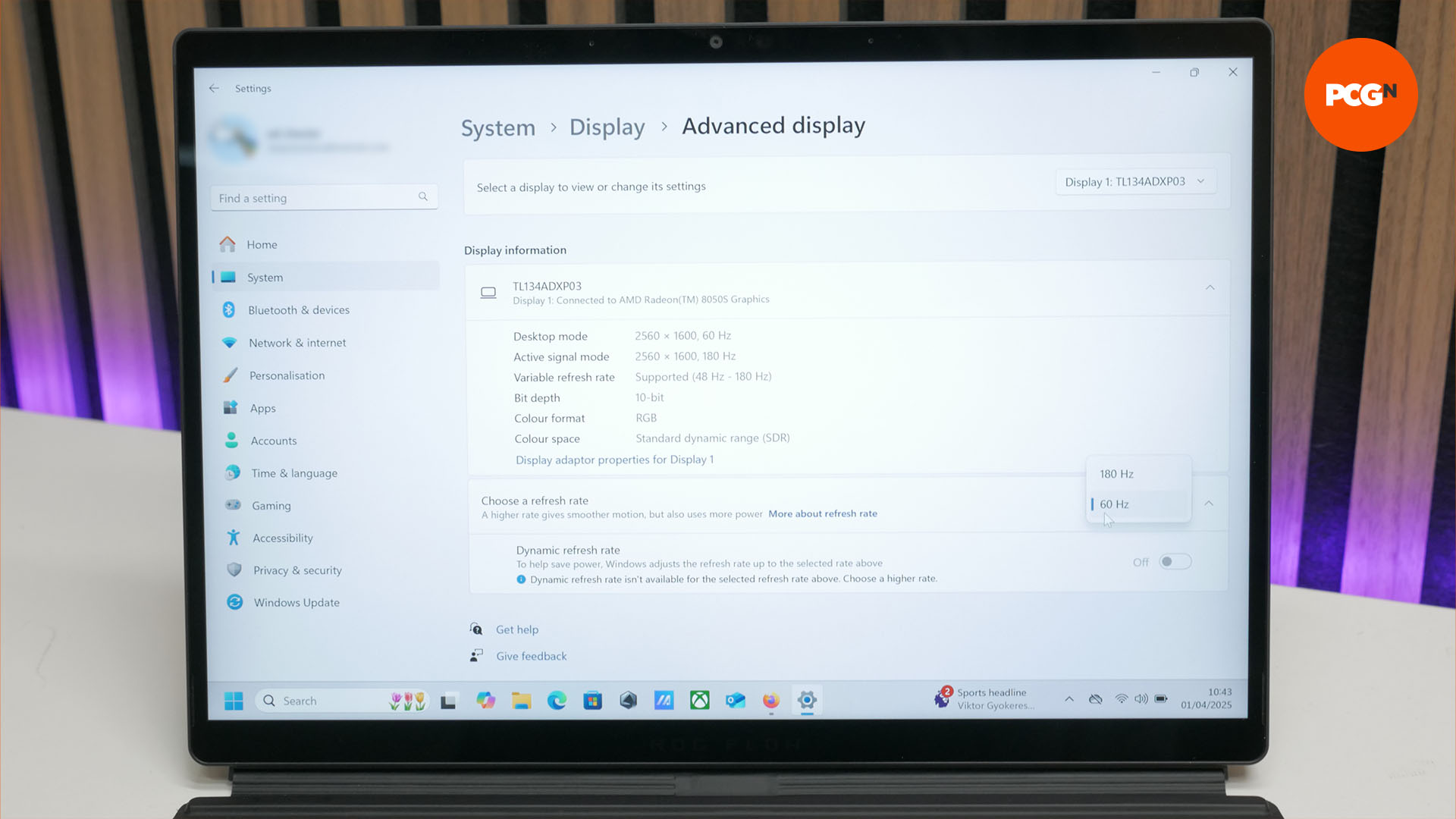
Task: Launch Microsoft Edge from the taskbar
Action: click(557, 700)
